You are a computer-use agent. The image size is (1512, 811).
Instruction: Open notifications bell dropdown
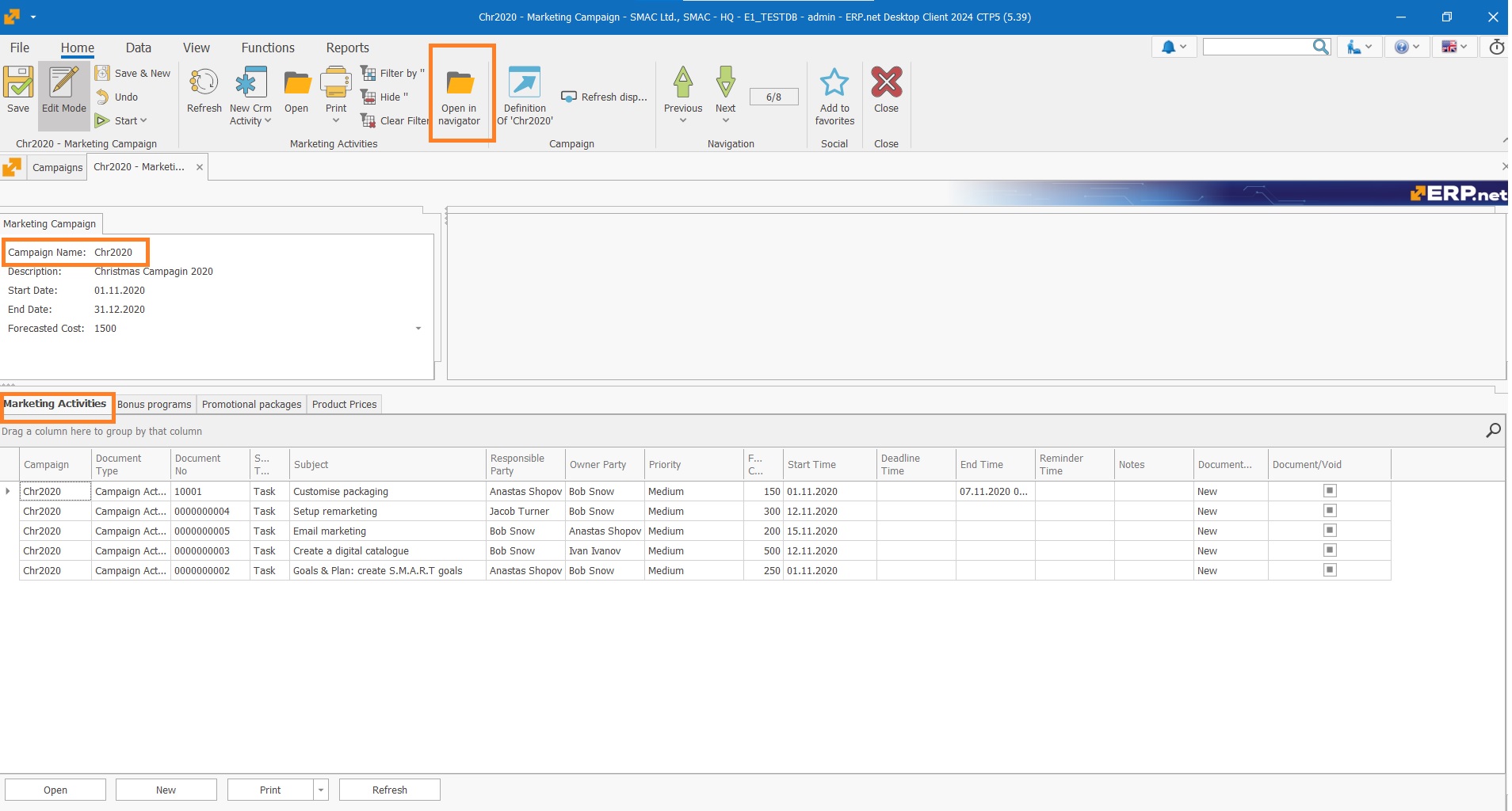click(x=1174, y=47)
